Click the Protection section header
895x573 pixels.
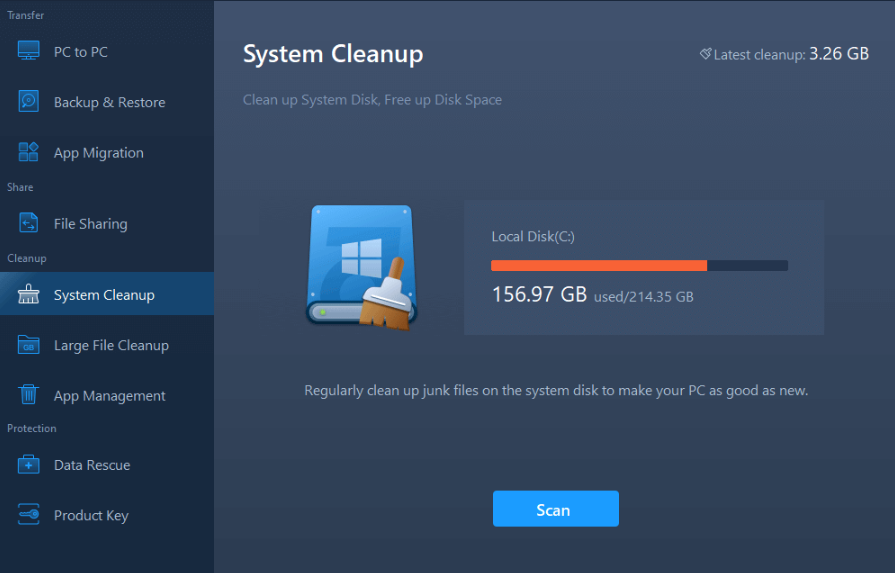tap(32, 428)
